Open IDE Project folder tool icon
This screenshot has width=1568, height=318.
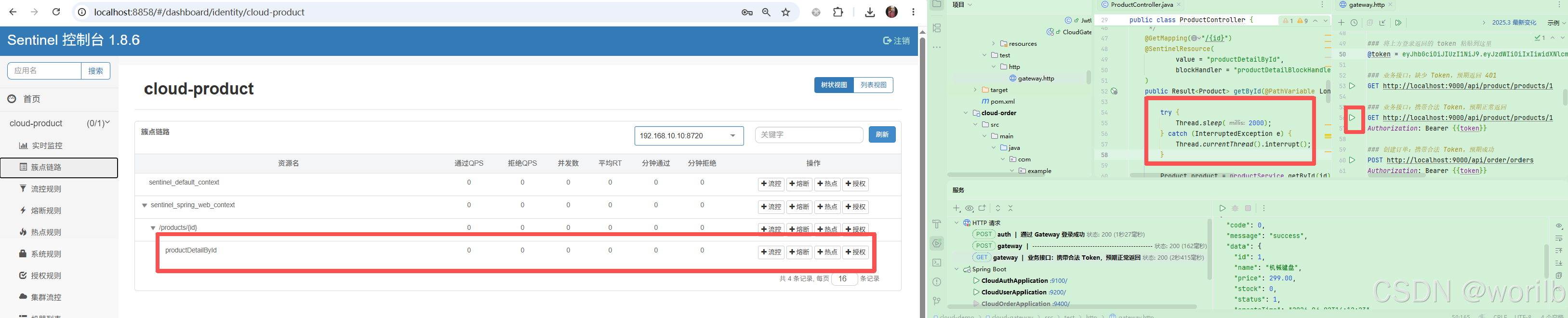click(937, 4)
